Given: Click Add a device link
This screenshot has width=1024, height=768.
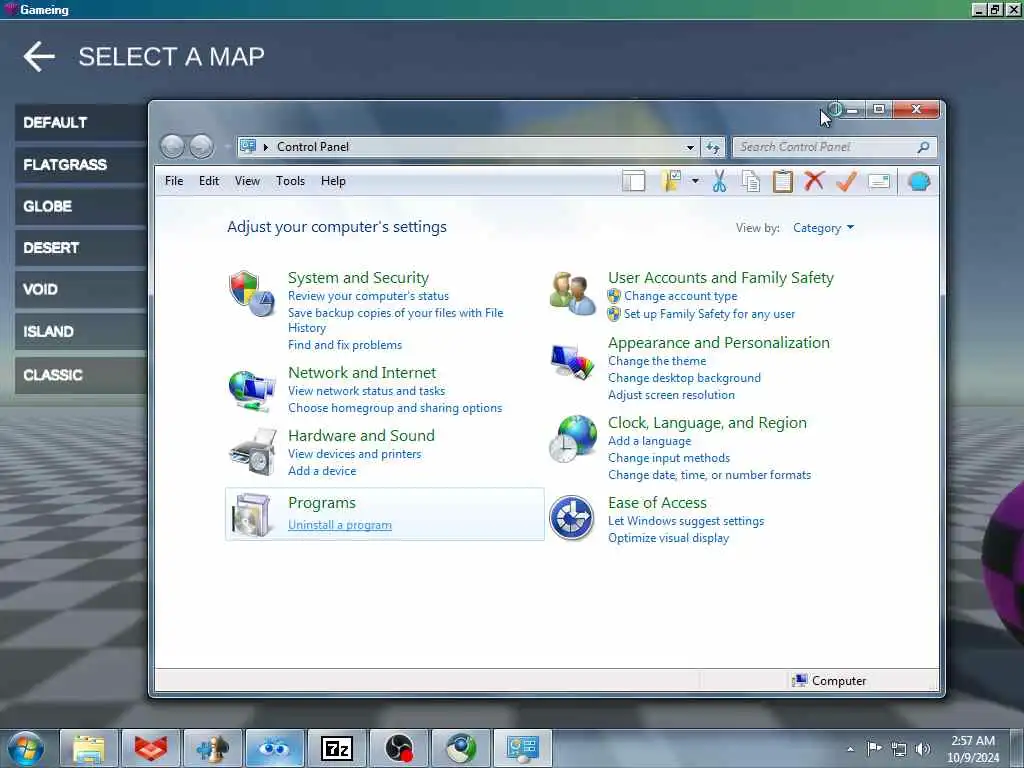Looking at the screenshot, I should tap(322, 471).
